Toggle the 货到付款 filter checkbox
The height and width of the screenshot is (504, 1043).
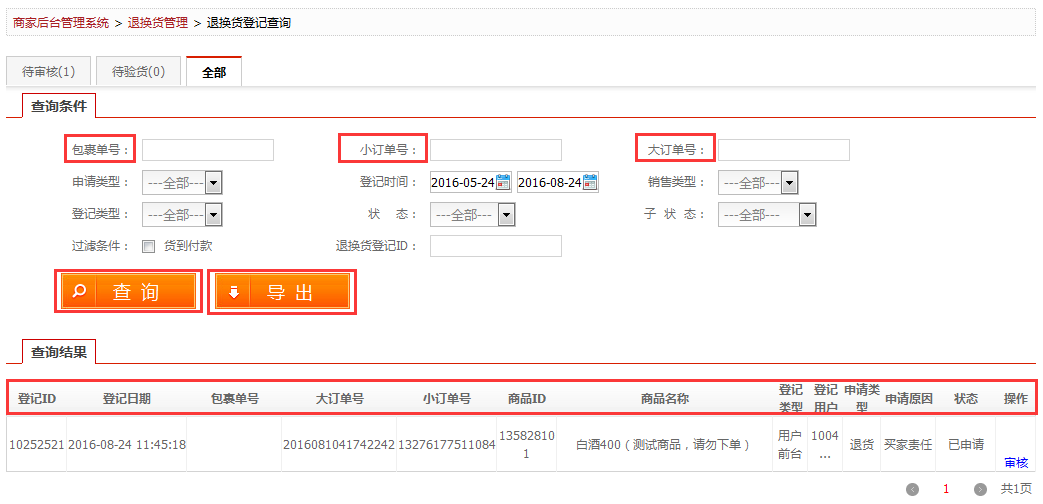149,246
